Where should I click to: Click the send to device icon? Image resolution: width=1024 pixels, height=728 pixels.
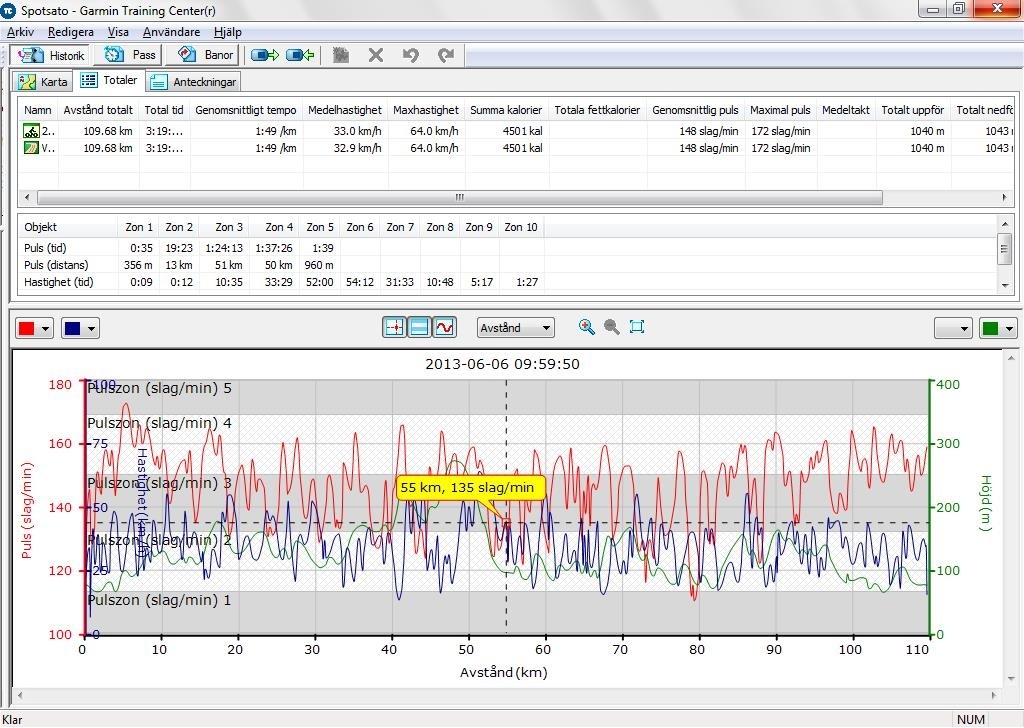click(265, 55)
